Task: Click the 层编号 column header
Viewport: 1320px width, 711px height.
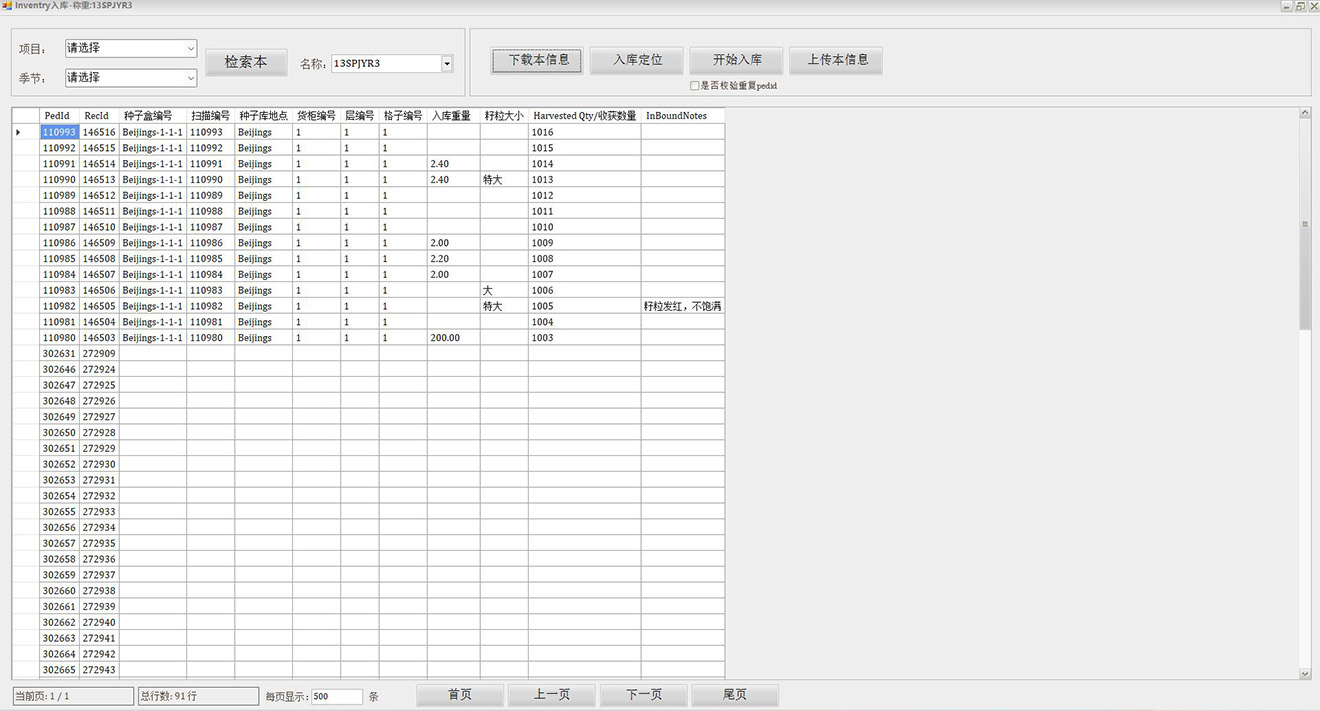Action: [x=359, y=116]
